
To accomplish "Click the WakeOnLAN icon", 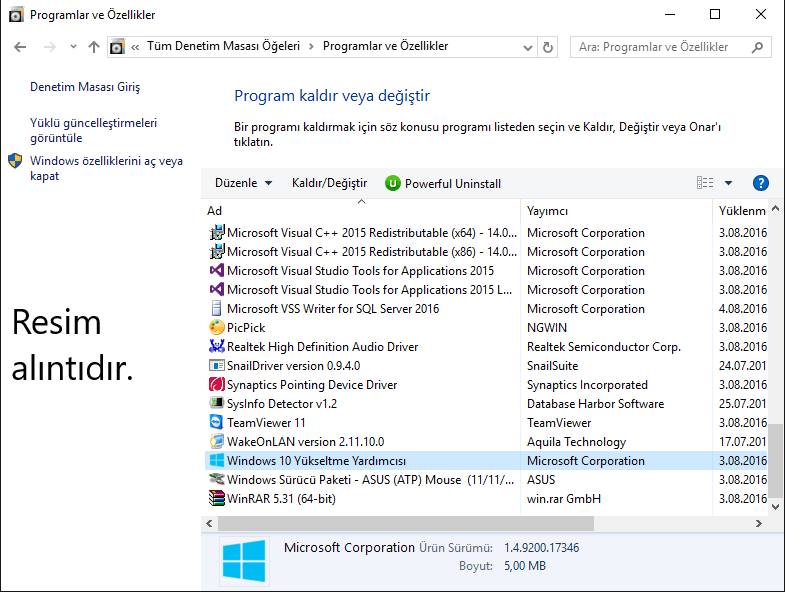I will click(x=216, y=442).
